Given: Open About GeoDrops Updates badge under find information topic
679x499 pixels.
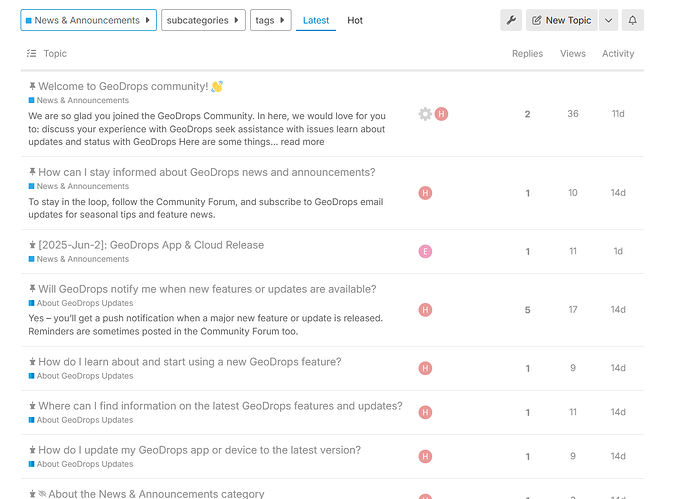Looking at the screenshot, I should click(81, 420).
